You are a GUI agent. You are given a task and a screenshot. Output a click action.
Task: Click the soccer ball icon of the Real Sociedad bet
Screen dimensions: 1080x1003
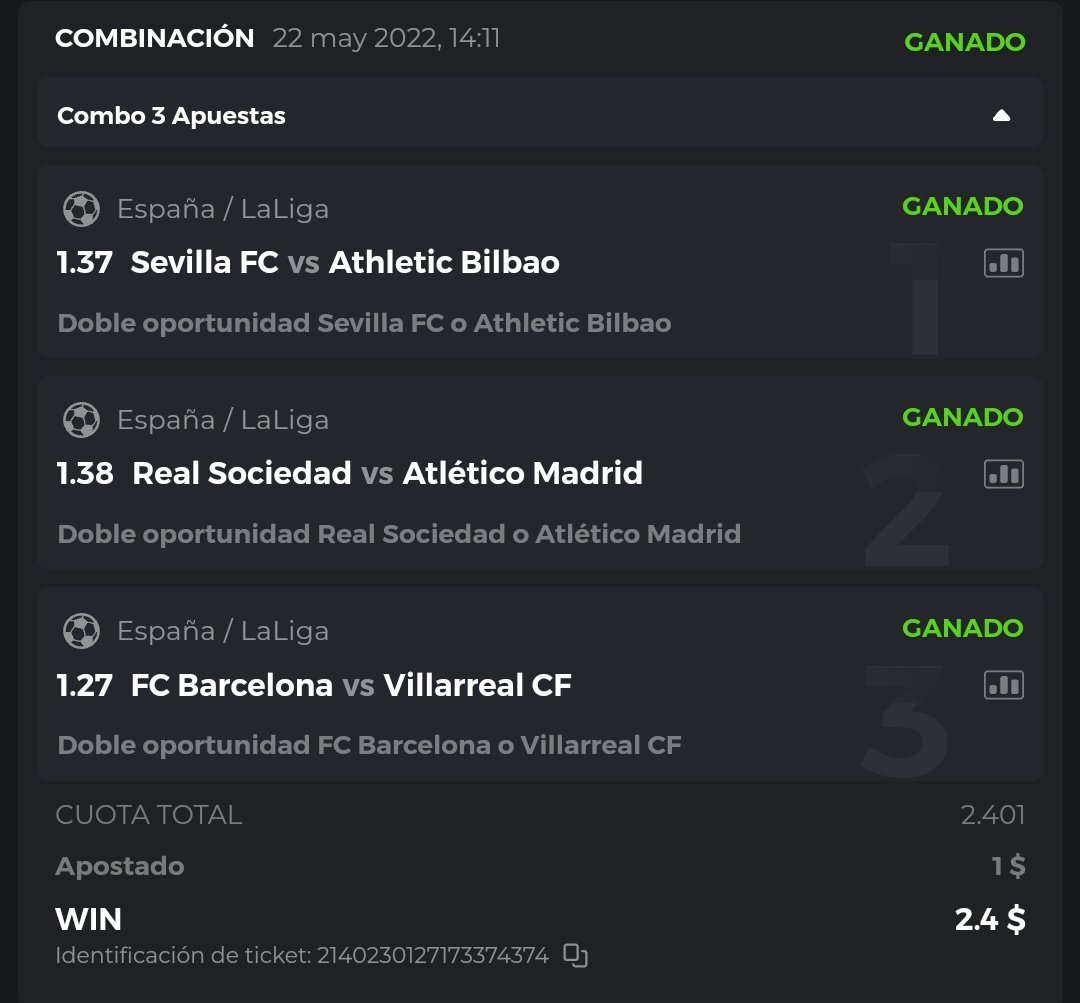tap(81, 420)
